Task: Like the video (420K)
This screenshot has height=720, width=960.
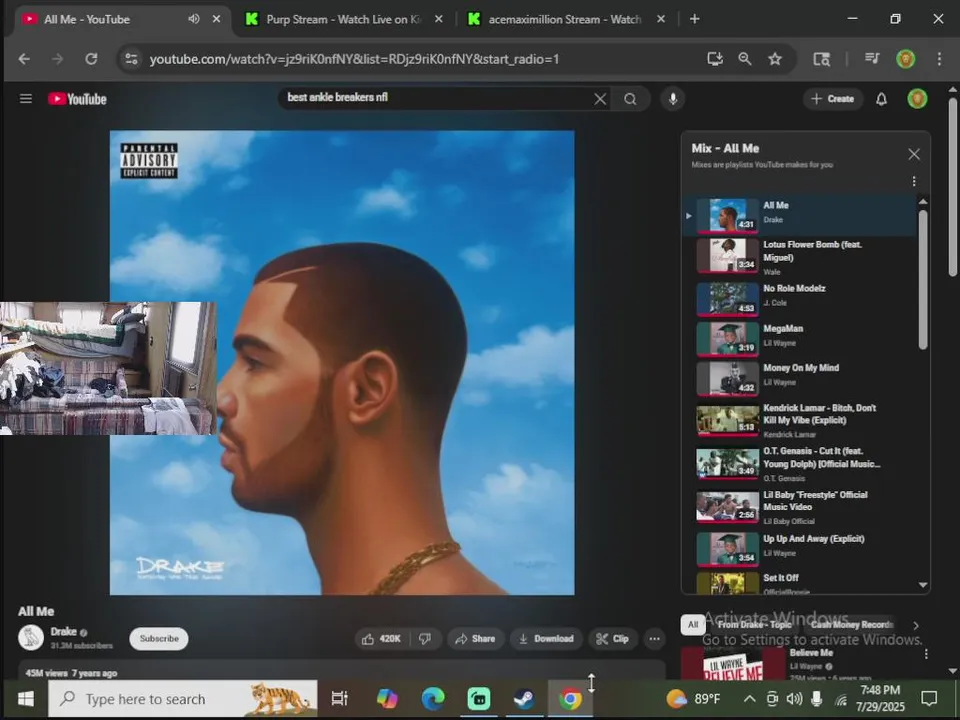Action: pyautogui.click(x=381, y=639)
